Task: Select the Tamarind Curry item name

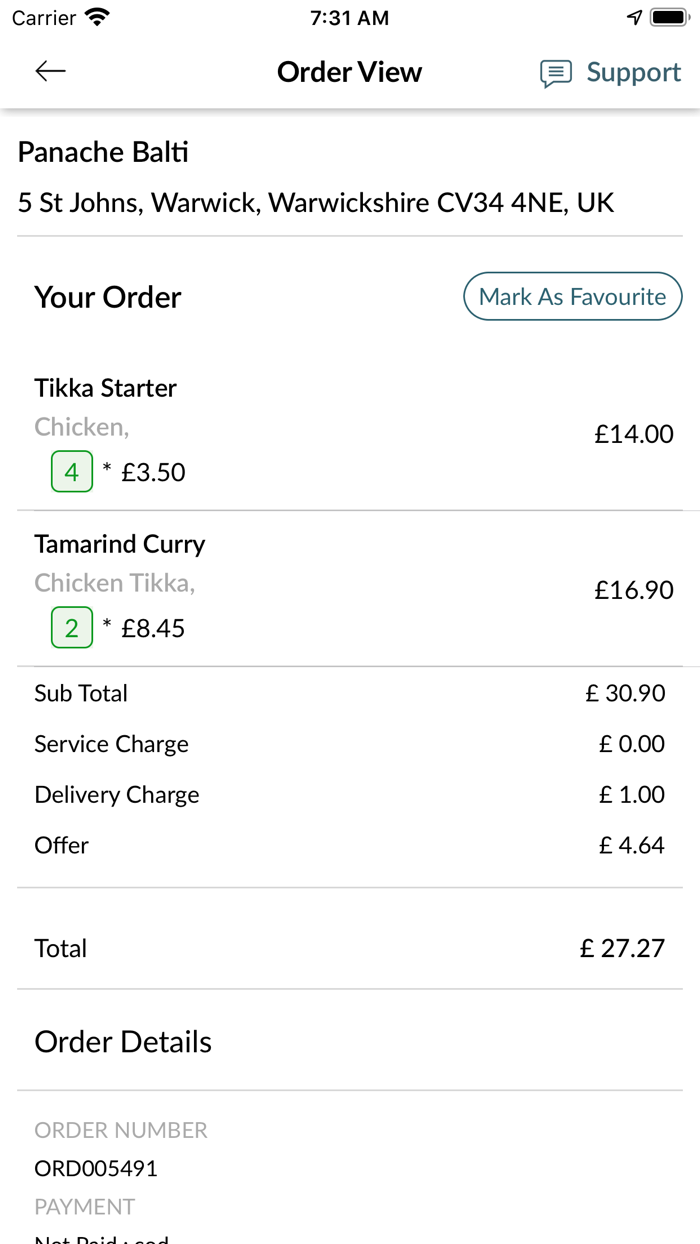Action: (x=119, y=544)
